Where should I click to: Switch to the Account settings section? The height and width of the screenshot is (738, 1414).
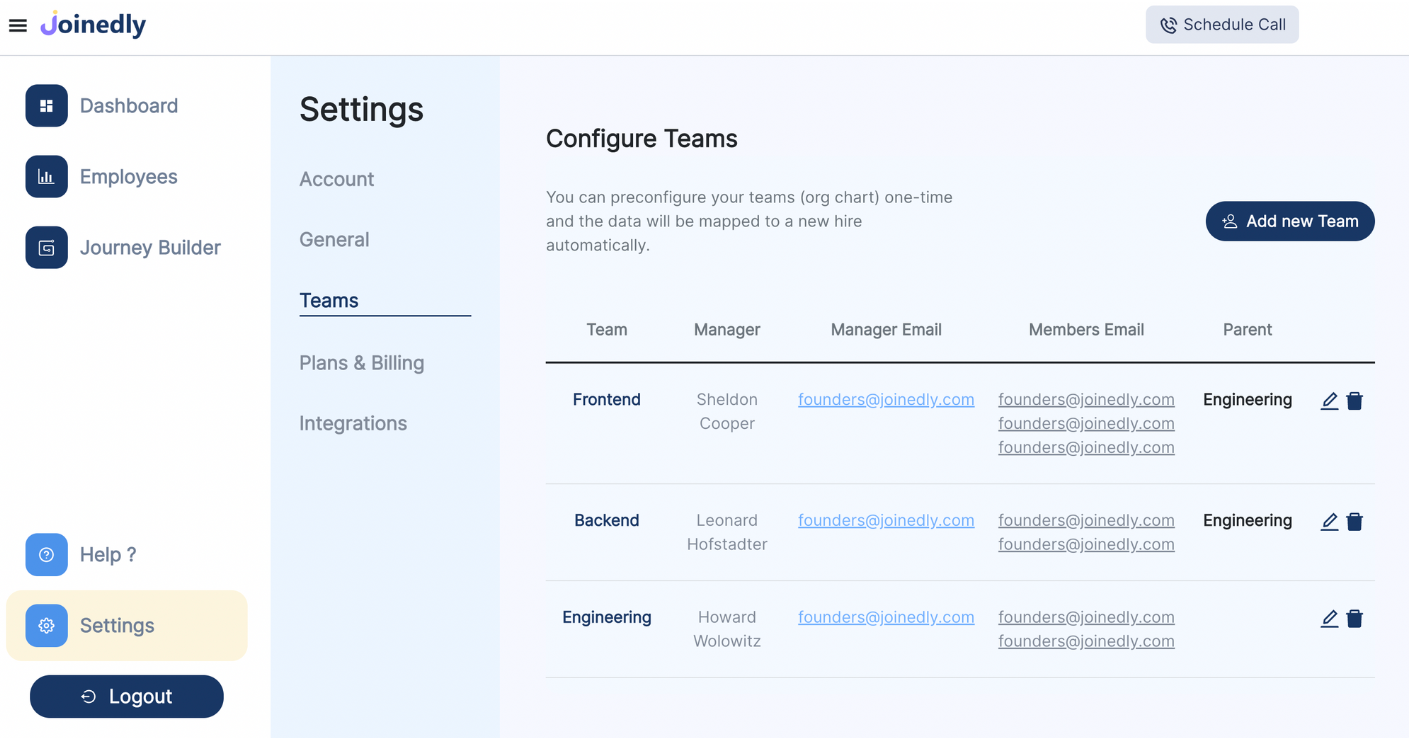pyautogui.click(x=336, y=179)
